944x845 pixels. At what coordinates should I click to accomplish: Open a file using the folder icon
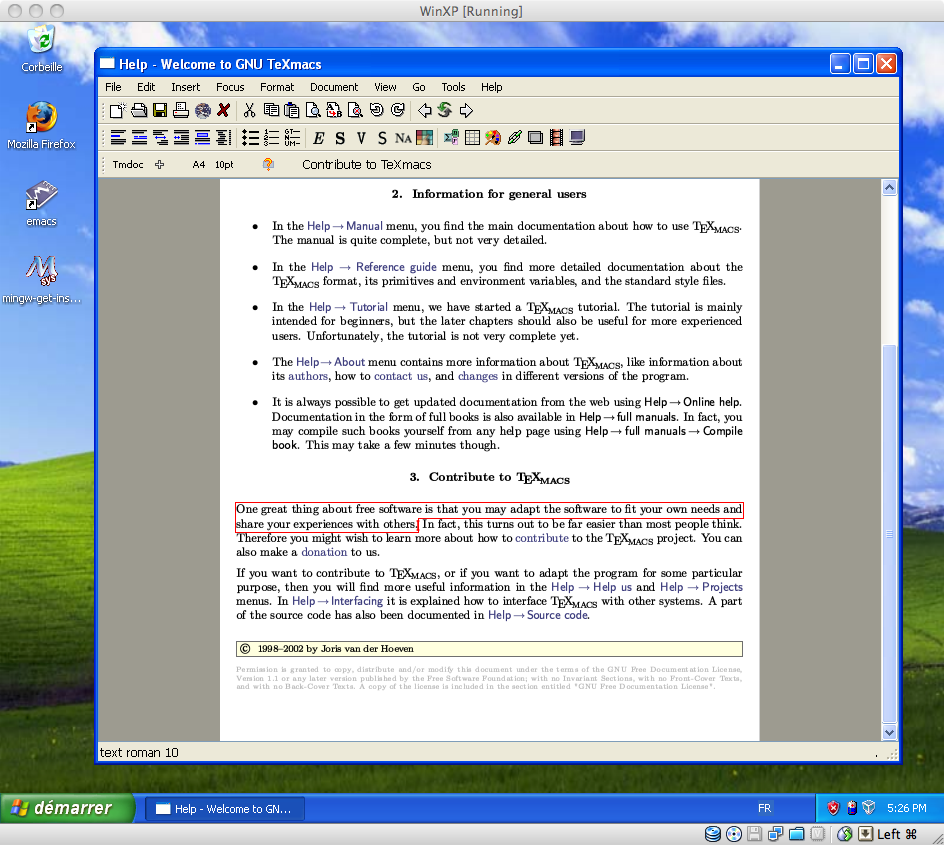point(139,110)
